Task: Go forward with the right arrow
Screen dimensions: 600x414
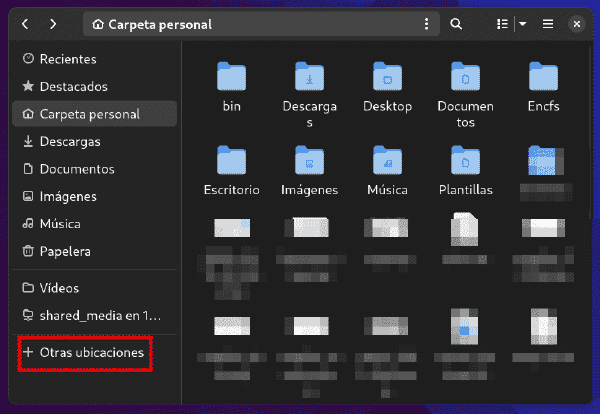Action: (53, 24)
